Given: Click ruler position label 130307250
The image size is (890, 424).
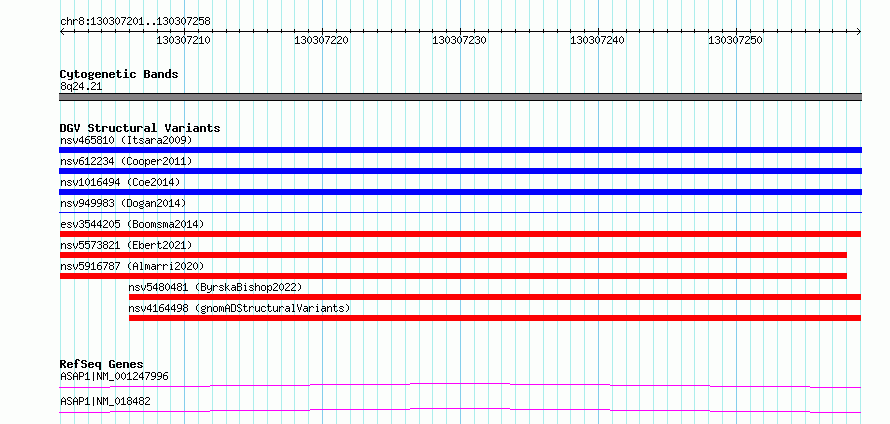Looking at the screenshot, I should pos(735,40).
